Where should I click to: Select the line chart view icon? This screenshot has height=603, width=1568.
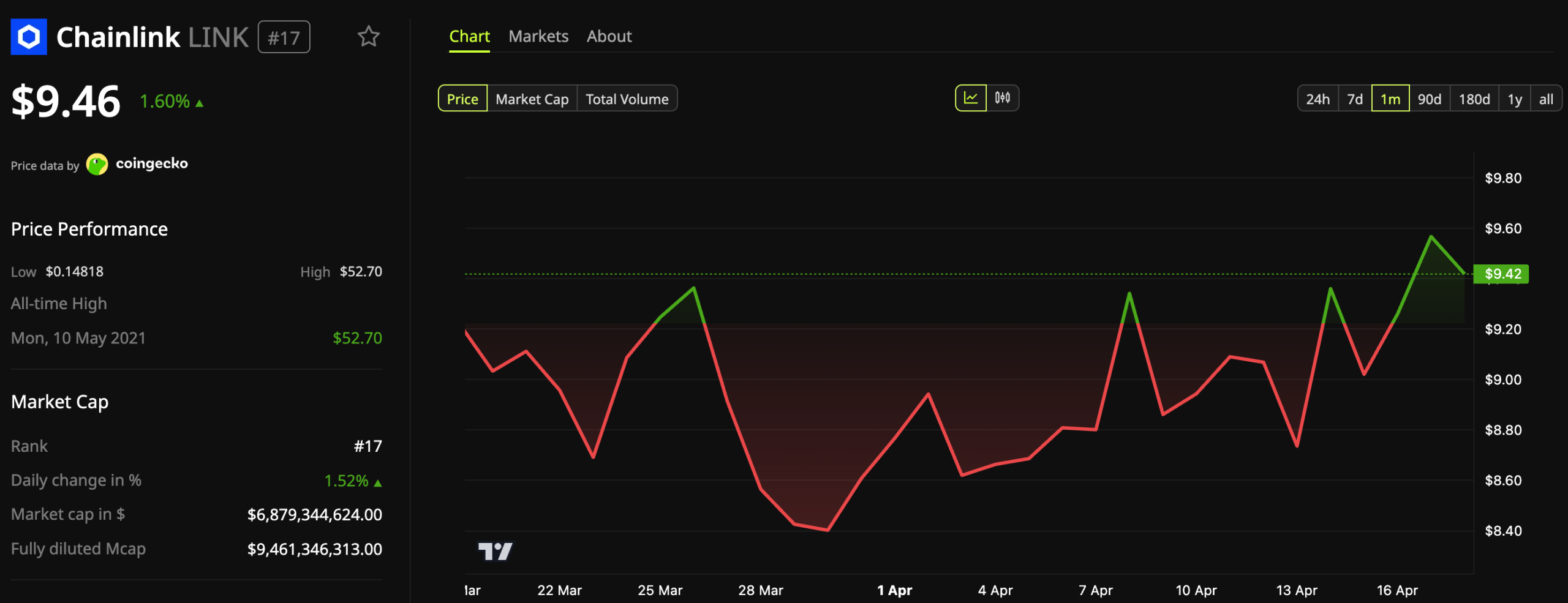point(972,97)
